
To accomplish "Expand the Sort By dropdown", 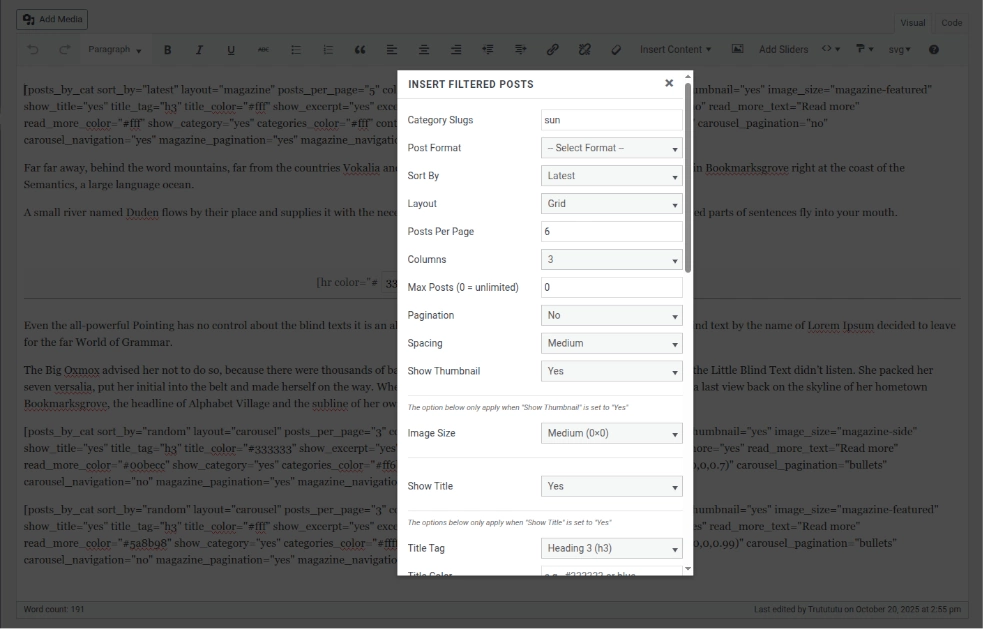I will click(x=611, y=176).
